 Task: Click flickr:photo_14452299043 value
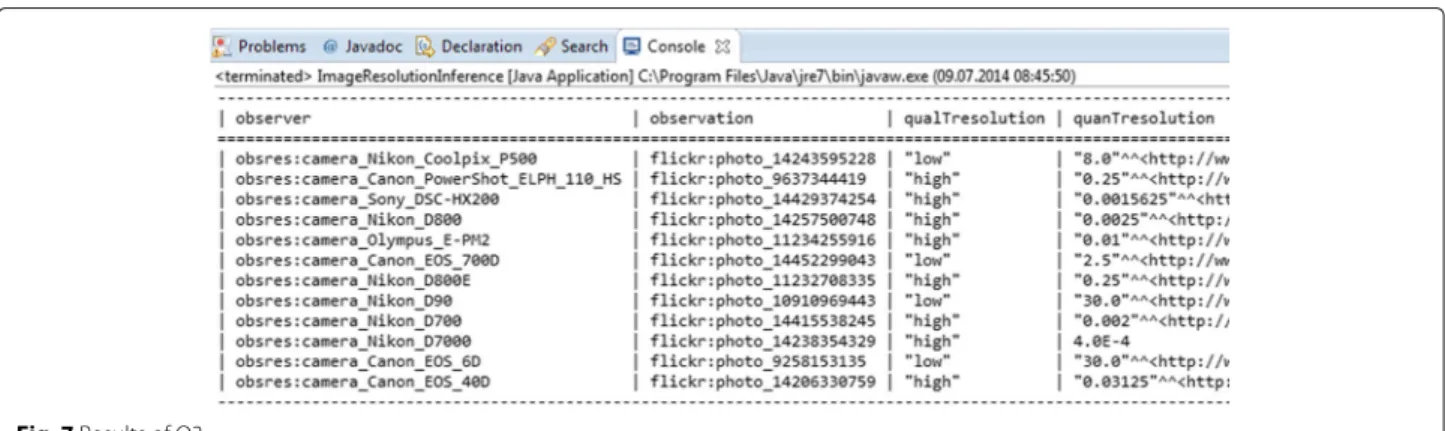pyautogui.click(x=764, y=261)
